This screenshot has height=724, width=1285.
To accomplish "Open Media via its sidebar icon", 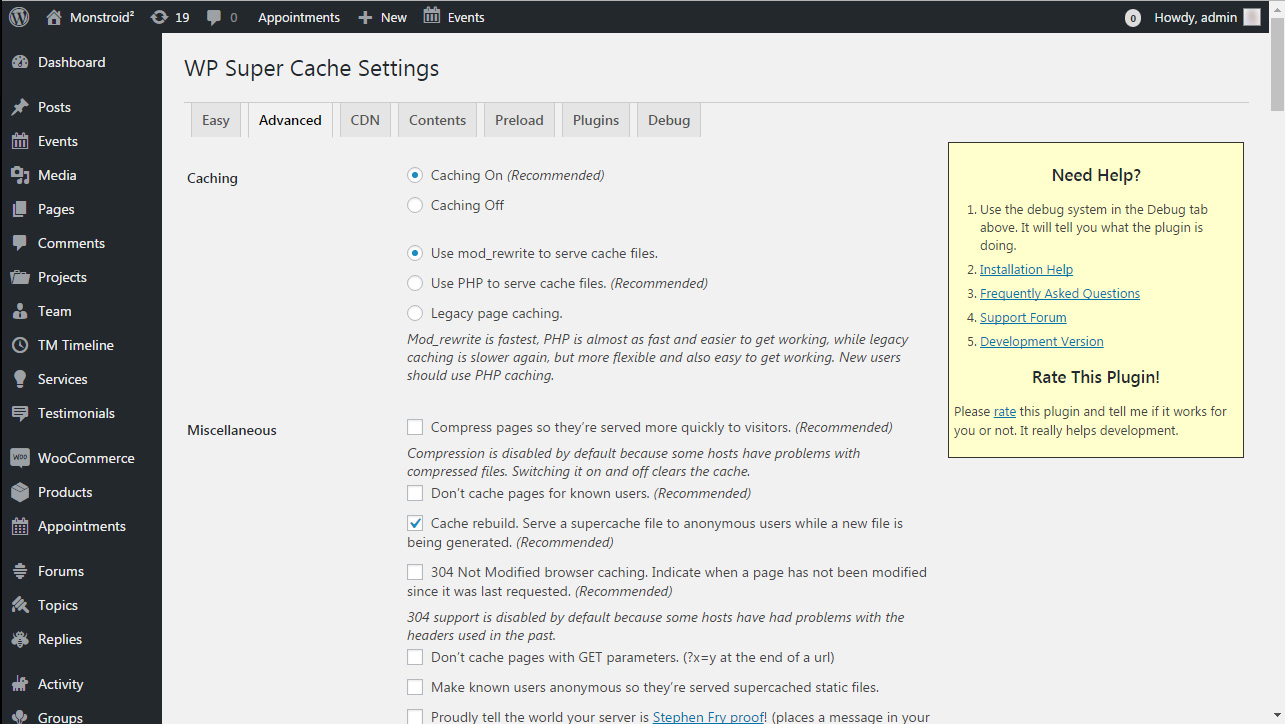I will point(20,175).
